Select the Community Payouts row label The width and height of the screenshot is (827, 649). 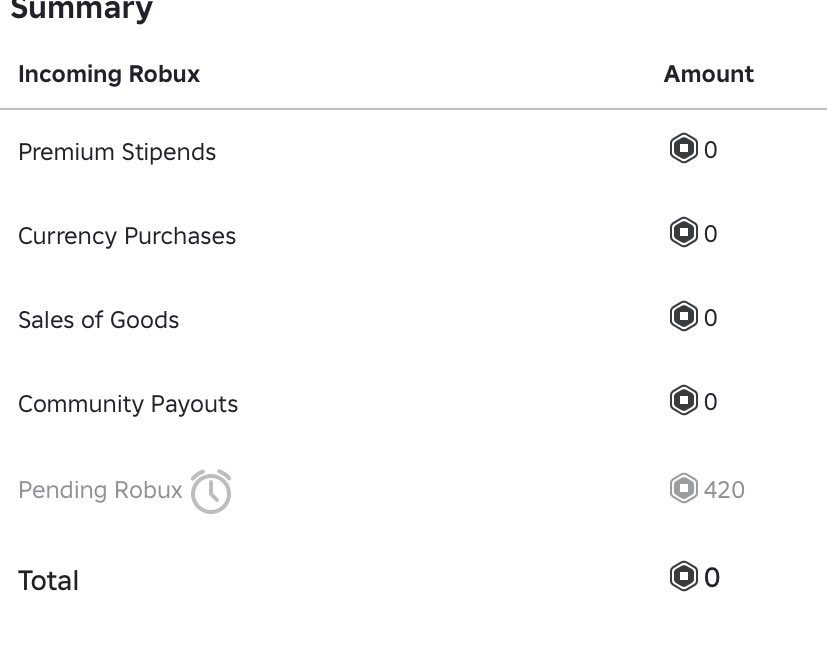(x=128, y=404)
